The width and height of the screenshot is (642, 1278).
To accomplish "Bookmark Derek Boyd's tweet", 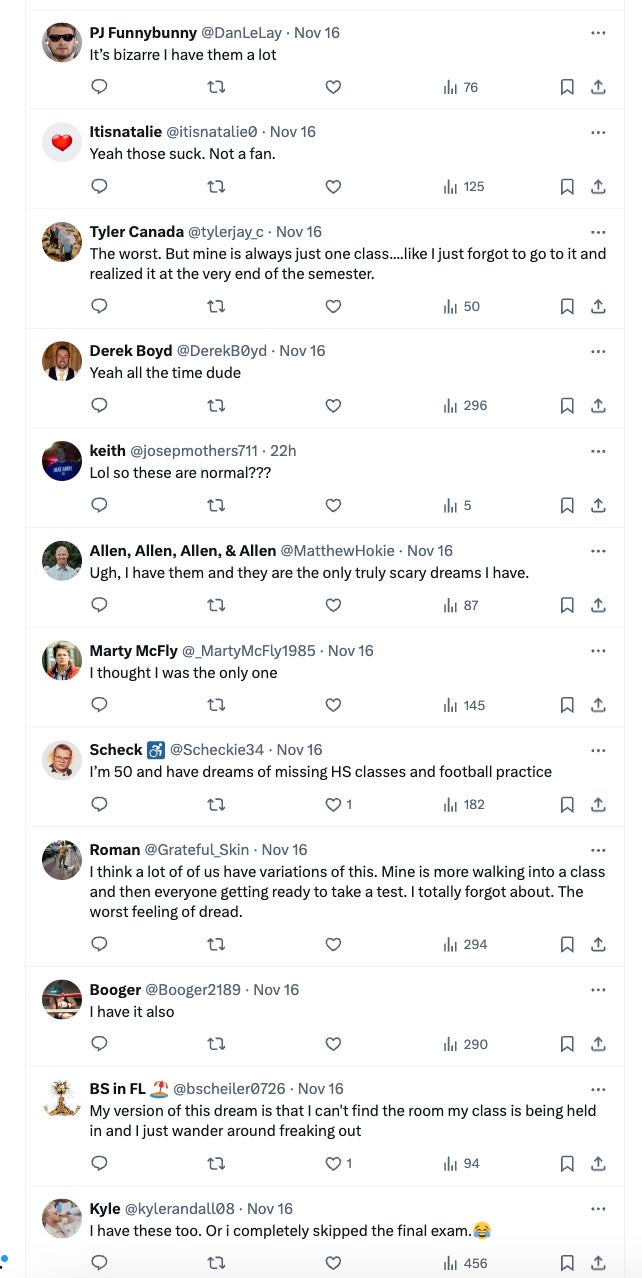I will coord(567,405).
